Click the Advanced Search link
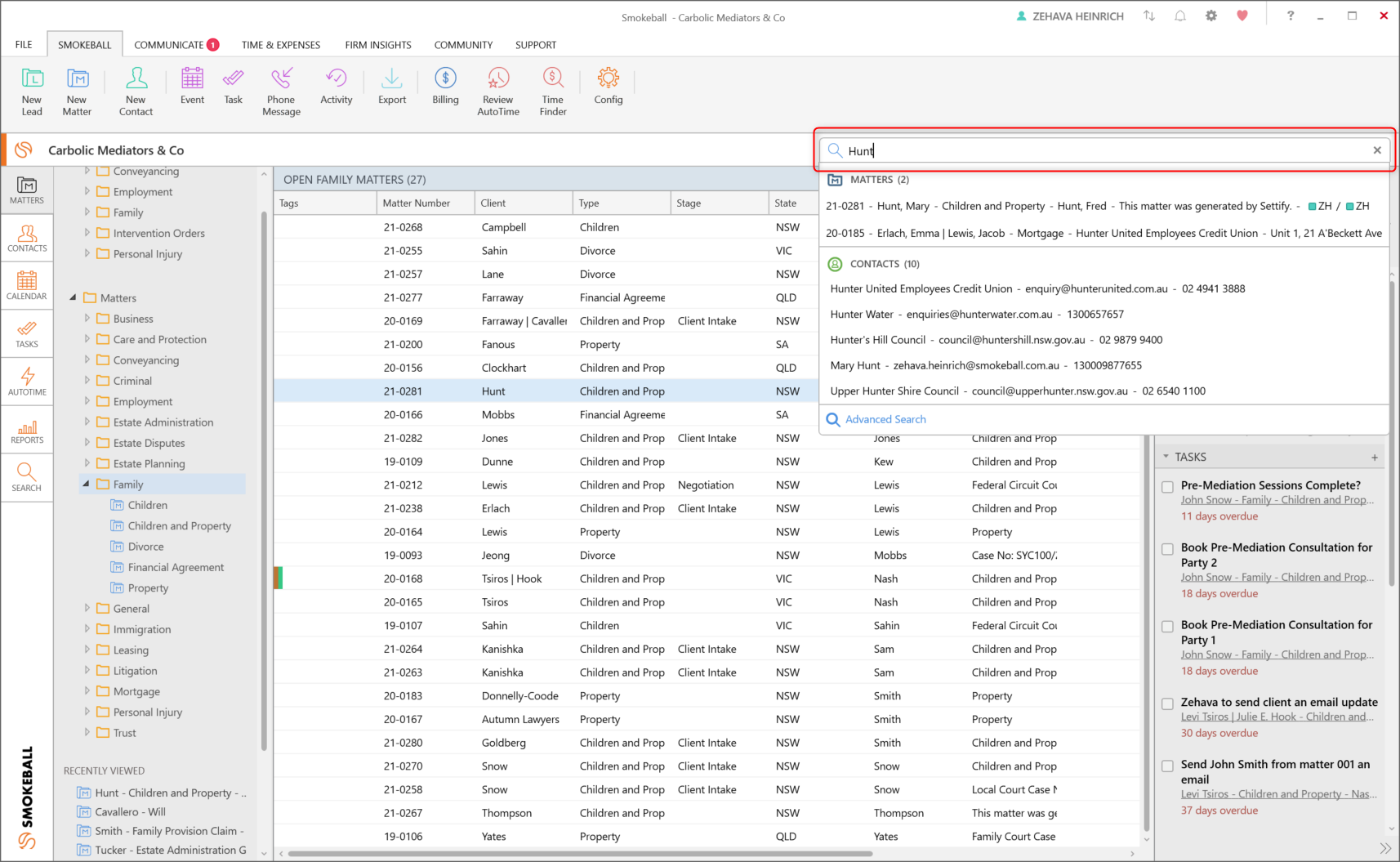Screen dimensions: 1400x862 coord(885,419)
